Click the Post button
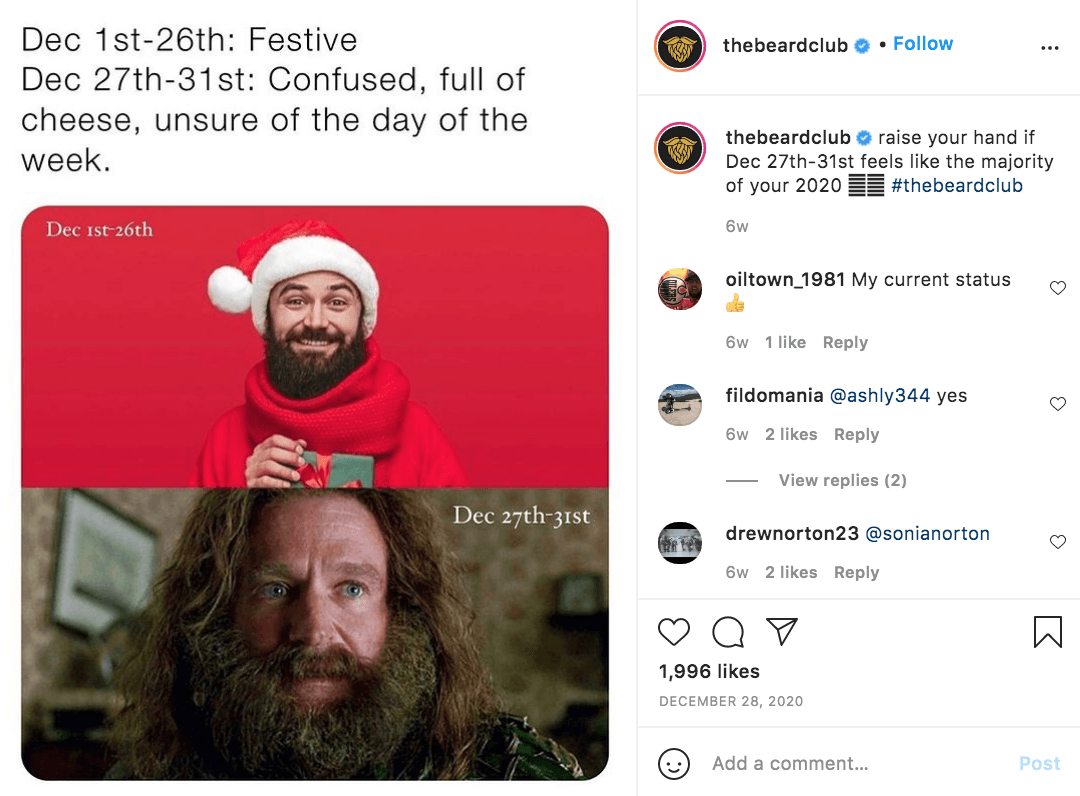1080x796 pixels. [x=1039, y=763]
